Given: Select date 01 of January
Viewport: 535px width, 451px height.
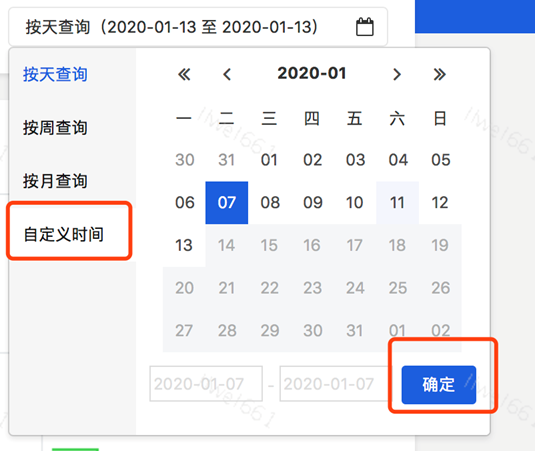Looking at the screenshot, I should point(270,160).
